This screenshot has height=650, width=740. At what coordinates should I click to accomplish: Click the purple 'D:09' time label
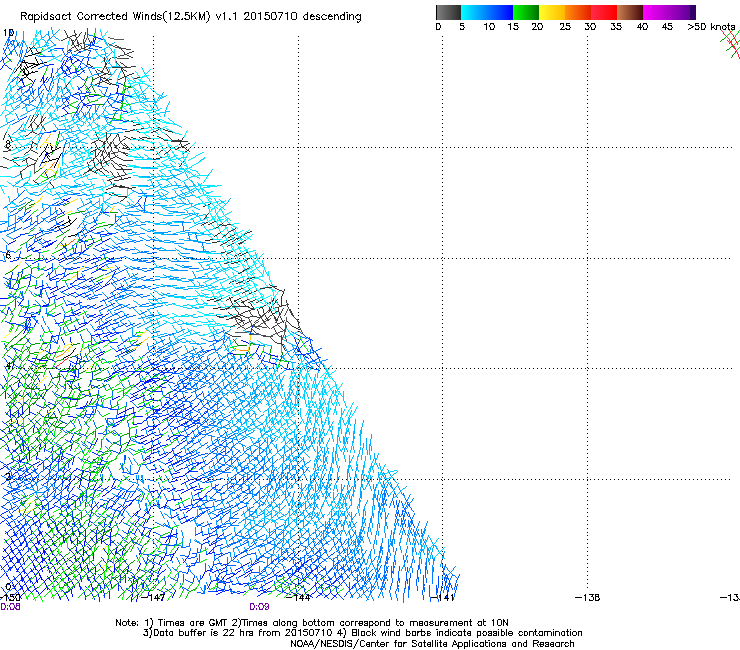[259, 607]
